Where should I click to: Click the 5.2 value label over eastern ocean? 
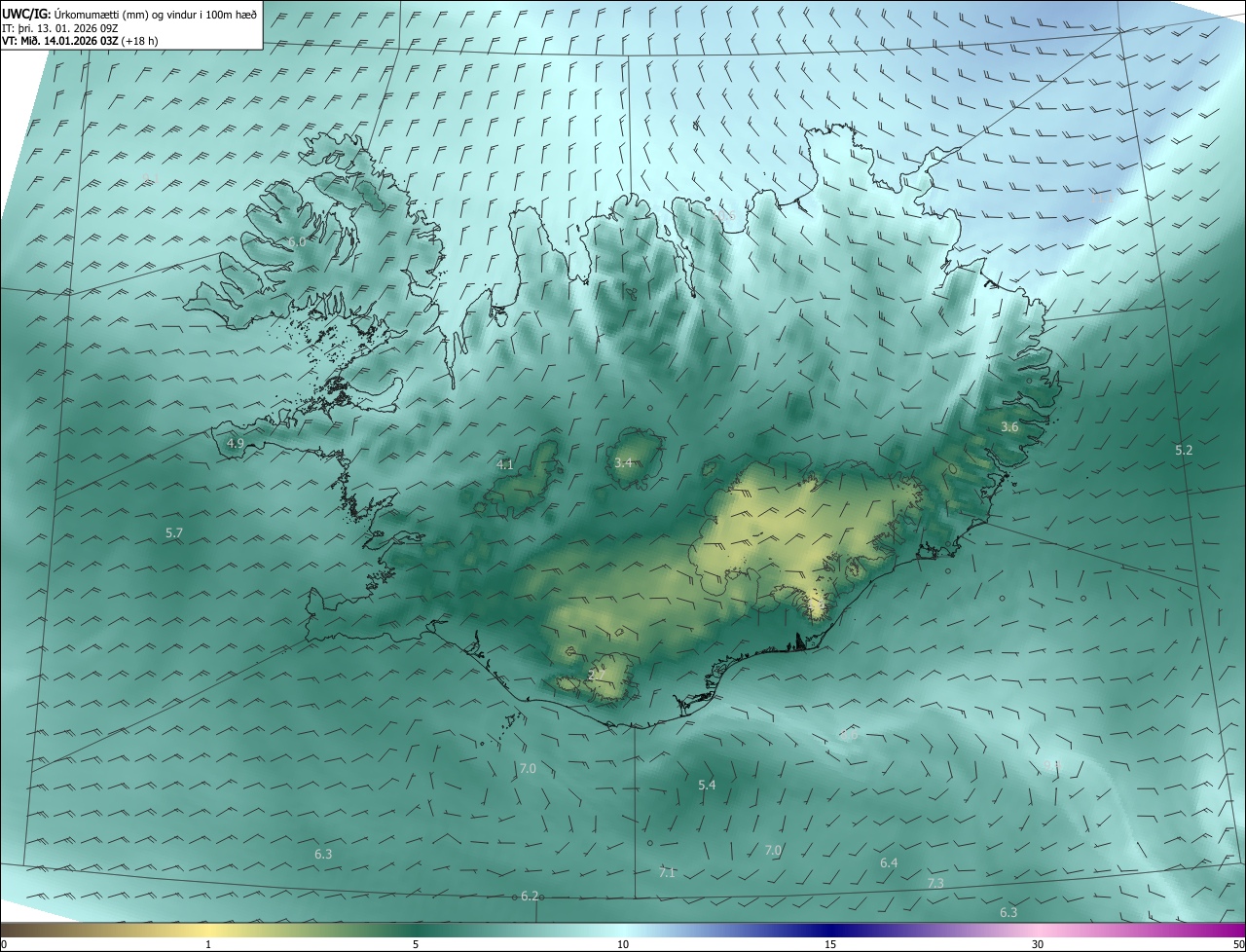coord(1184,450)
